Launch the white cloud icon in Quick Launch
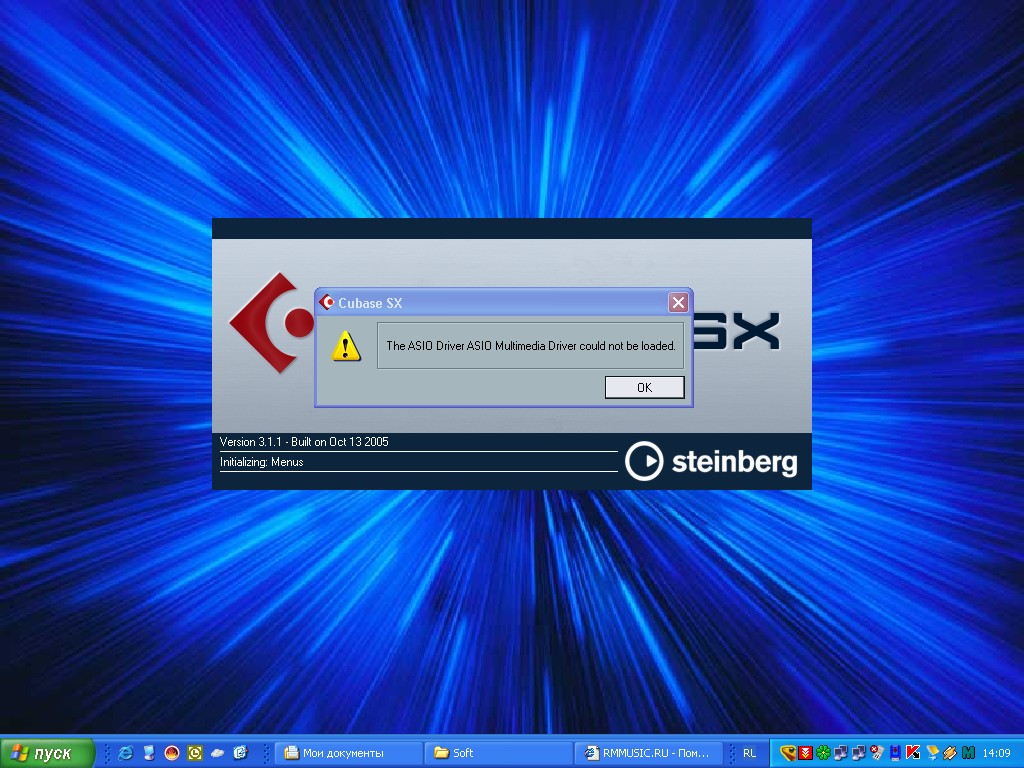Viewport: 1024px width, 768px height. point(217,753)
